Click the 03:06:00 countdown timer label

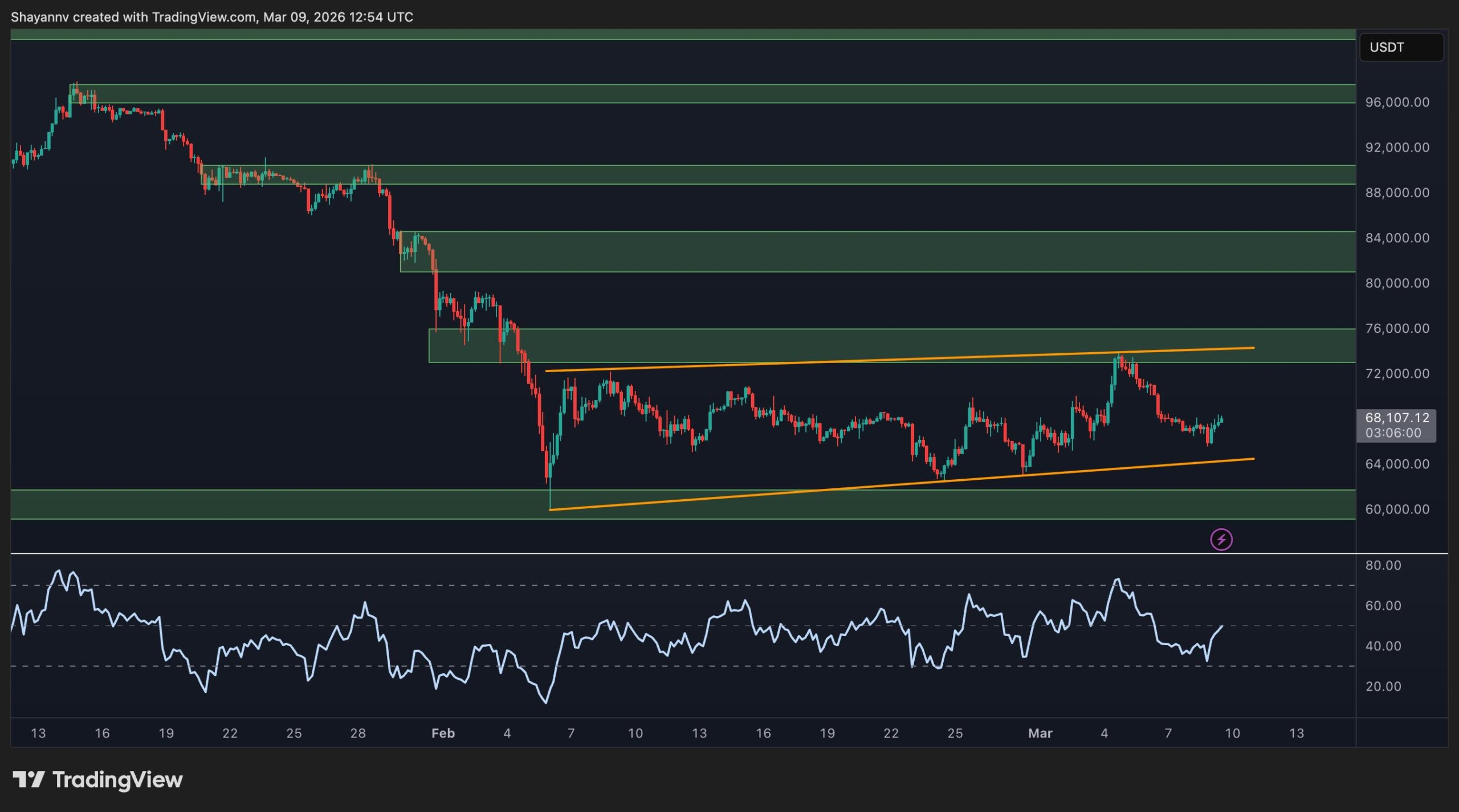pyautogui.click(x=1393, y=433)
